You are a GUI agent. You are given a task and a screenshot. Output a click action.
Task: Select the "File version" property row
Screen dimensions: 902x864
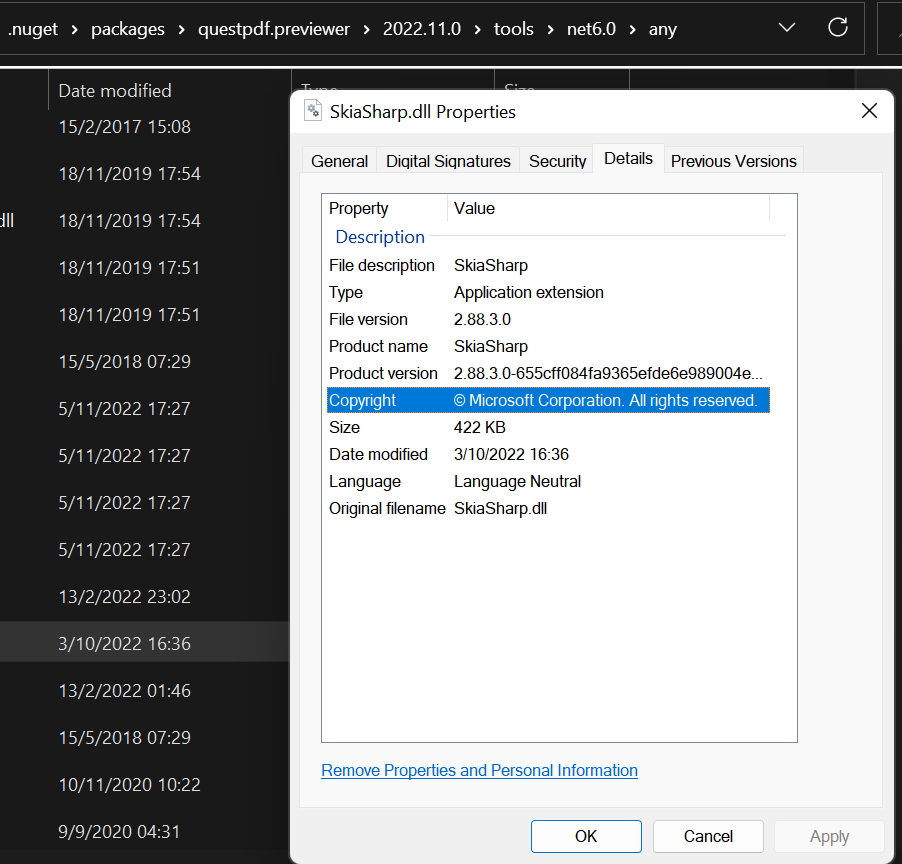[450, 319]
